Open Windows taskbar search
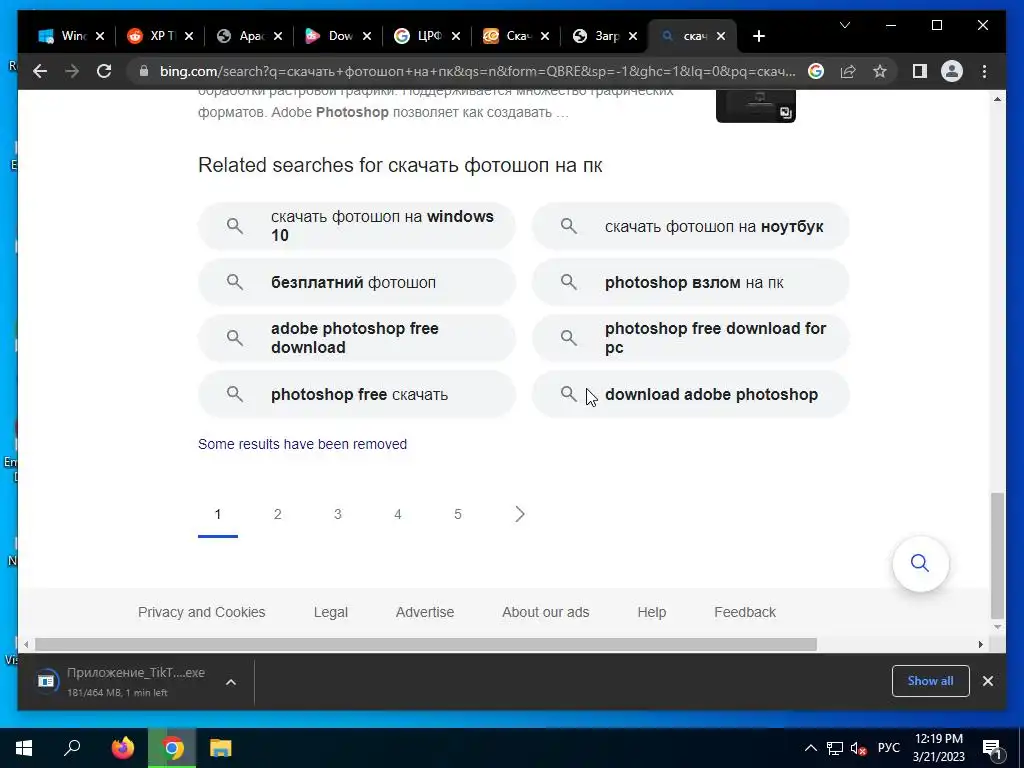The height and width of the screenshot is (768, 1024). tap(72, 748)
